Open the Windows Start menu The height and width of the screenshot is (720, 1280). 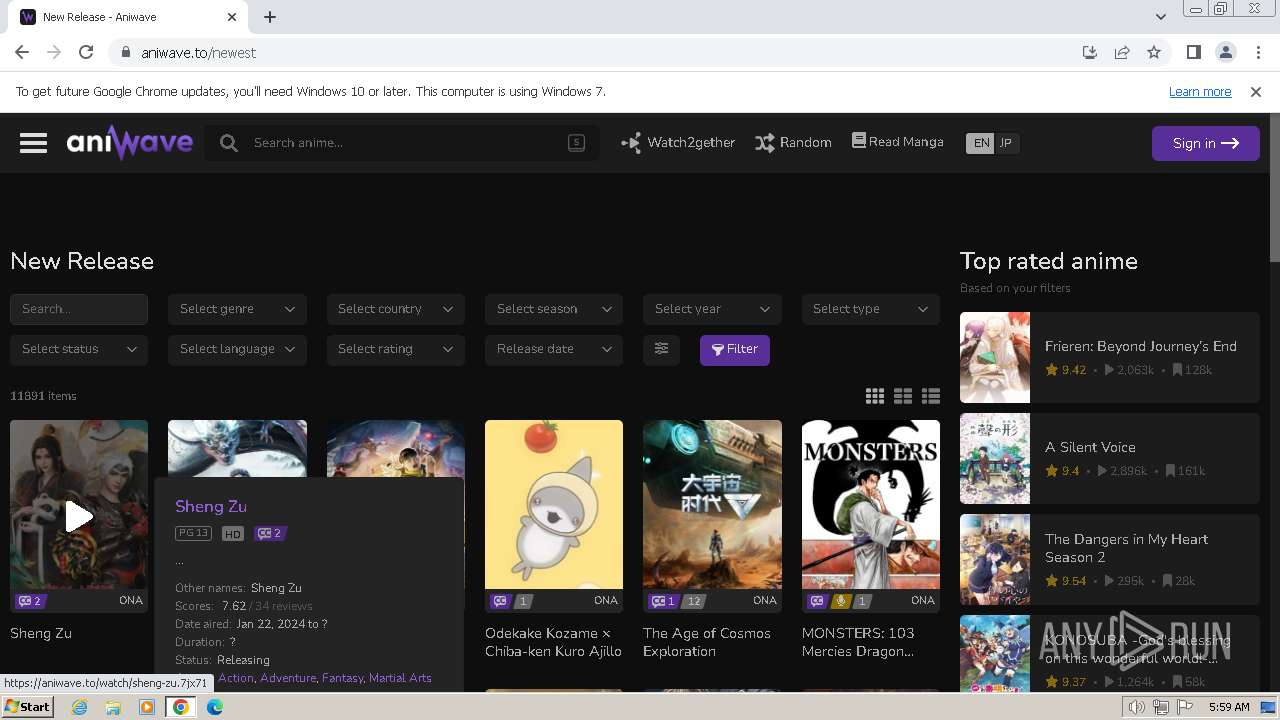tap(27, 706)
